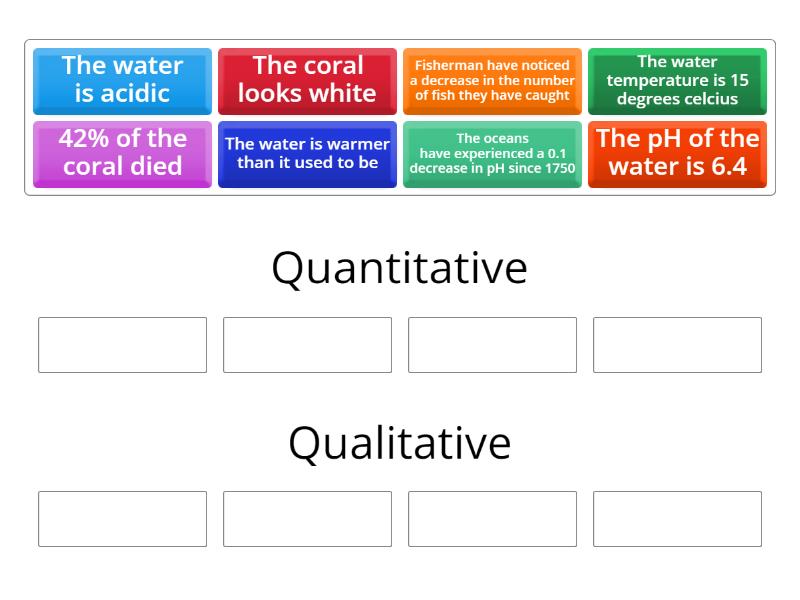Select the '42% of the coral died' card
Image resolution: width=800 pixels, height=600 pixels.
tap(122, 154)
